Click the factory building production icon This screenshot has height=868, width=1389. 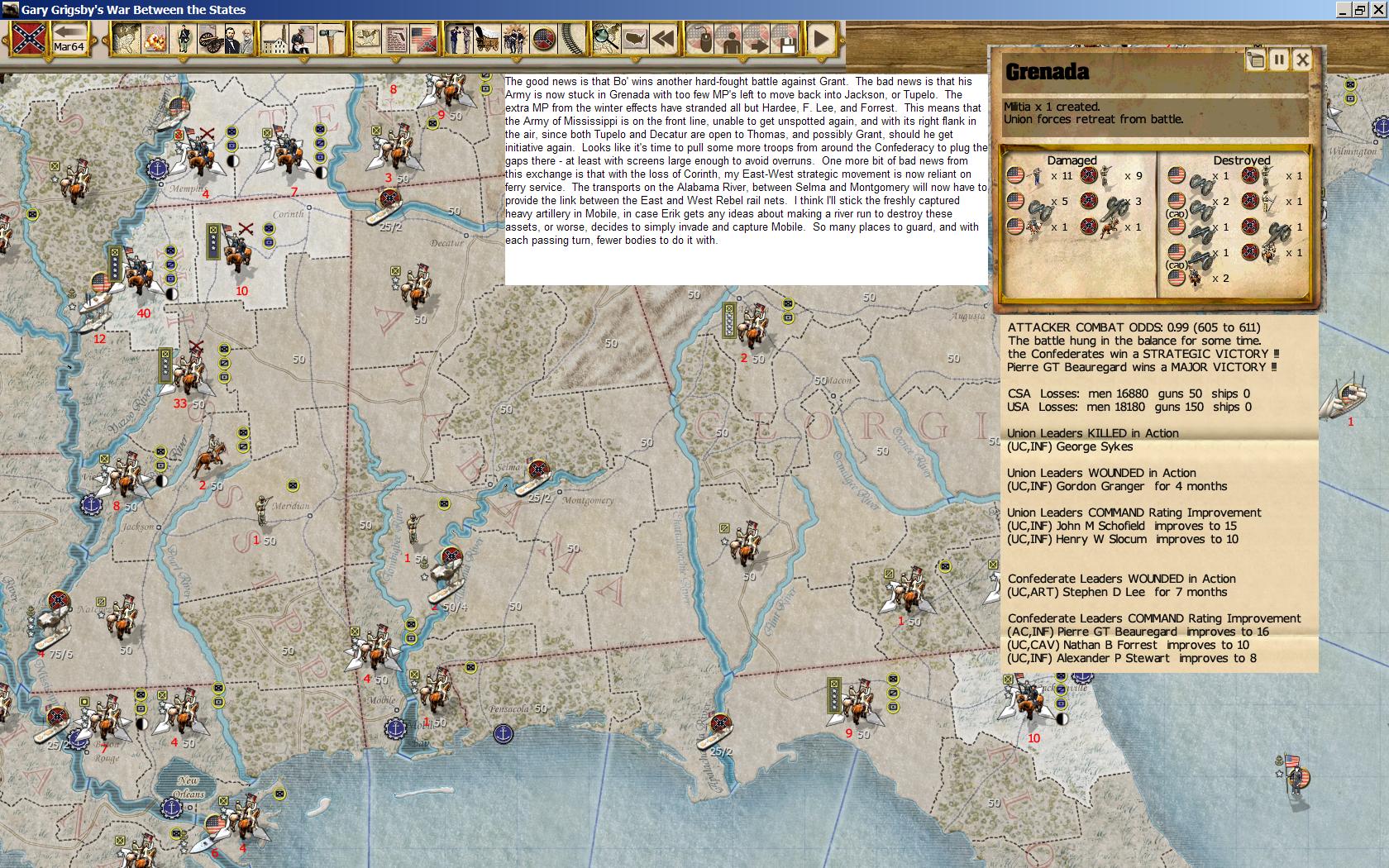click(276, 39)
